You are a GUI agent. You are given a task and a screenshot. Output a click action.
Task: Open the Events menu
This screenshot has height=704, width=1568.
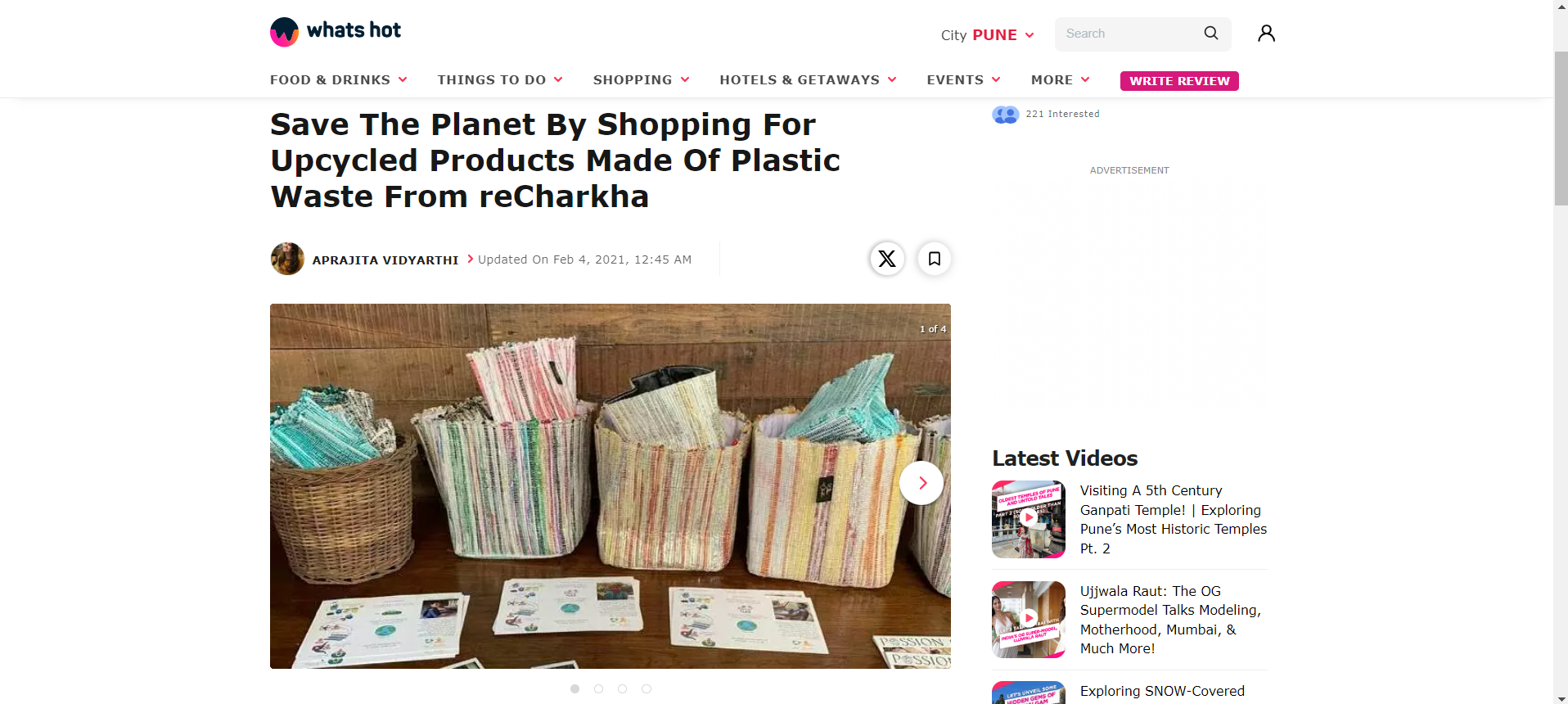click(963, 80)
